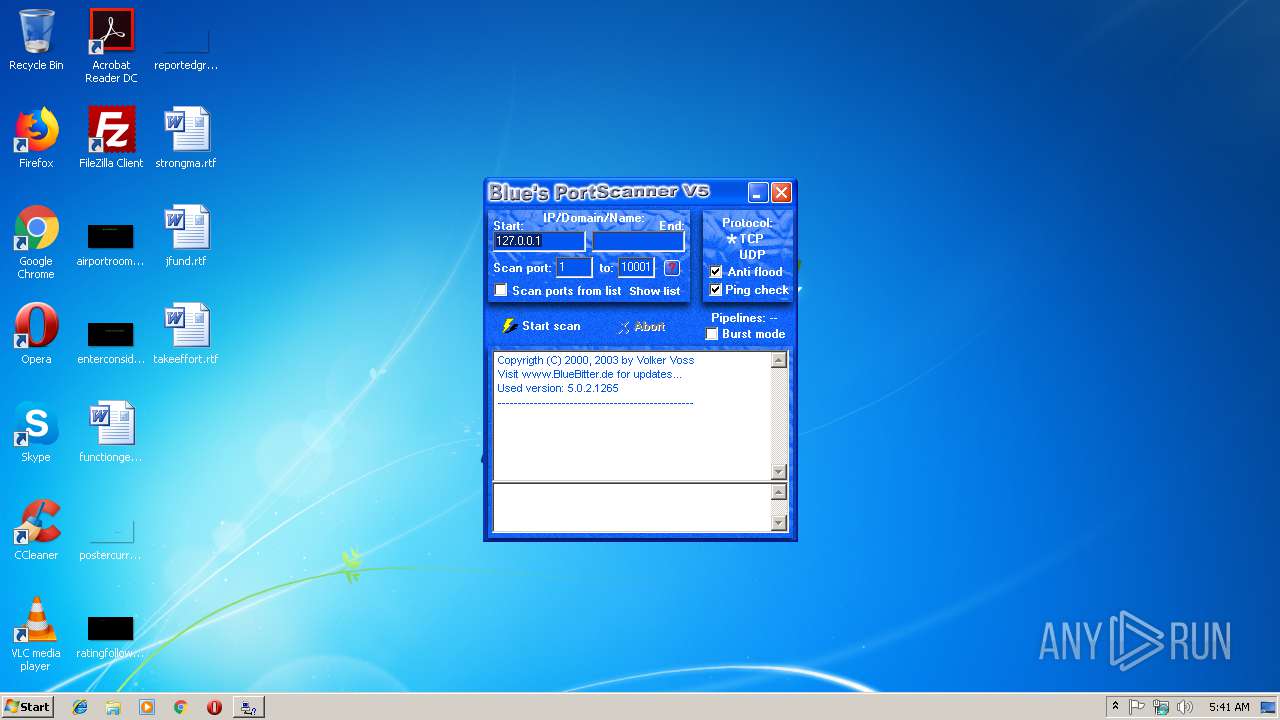
Task: Select the ratingfollow... desktop file
Action: coord(111,636)
